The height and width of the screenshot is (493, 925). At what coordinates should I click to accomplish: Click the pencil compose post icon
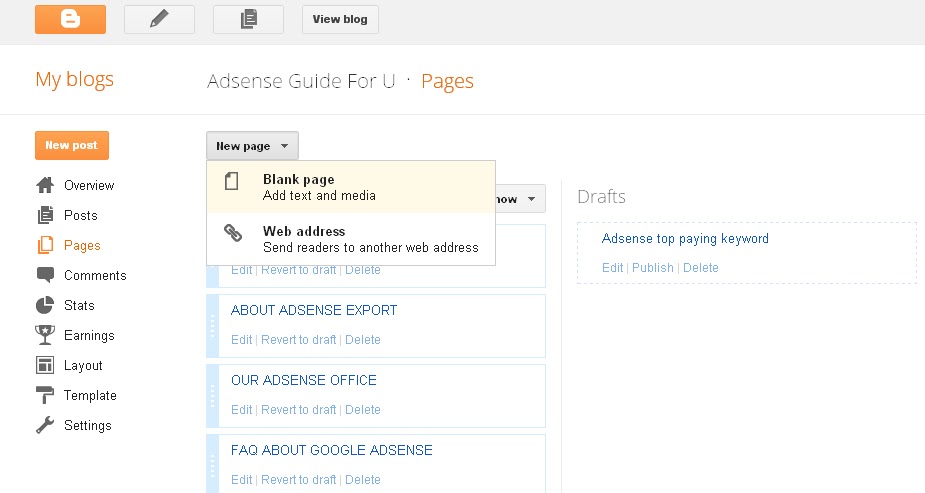click(x=159, y=19)
